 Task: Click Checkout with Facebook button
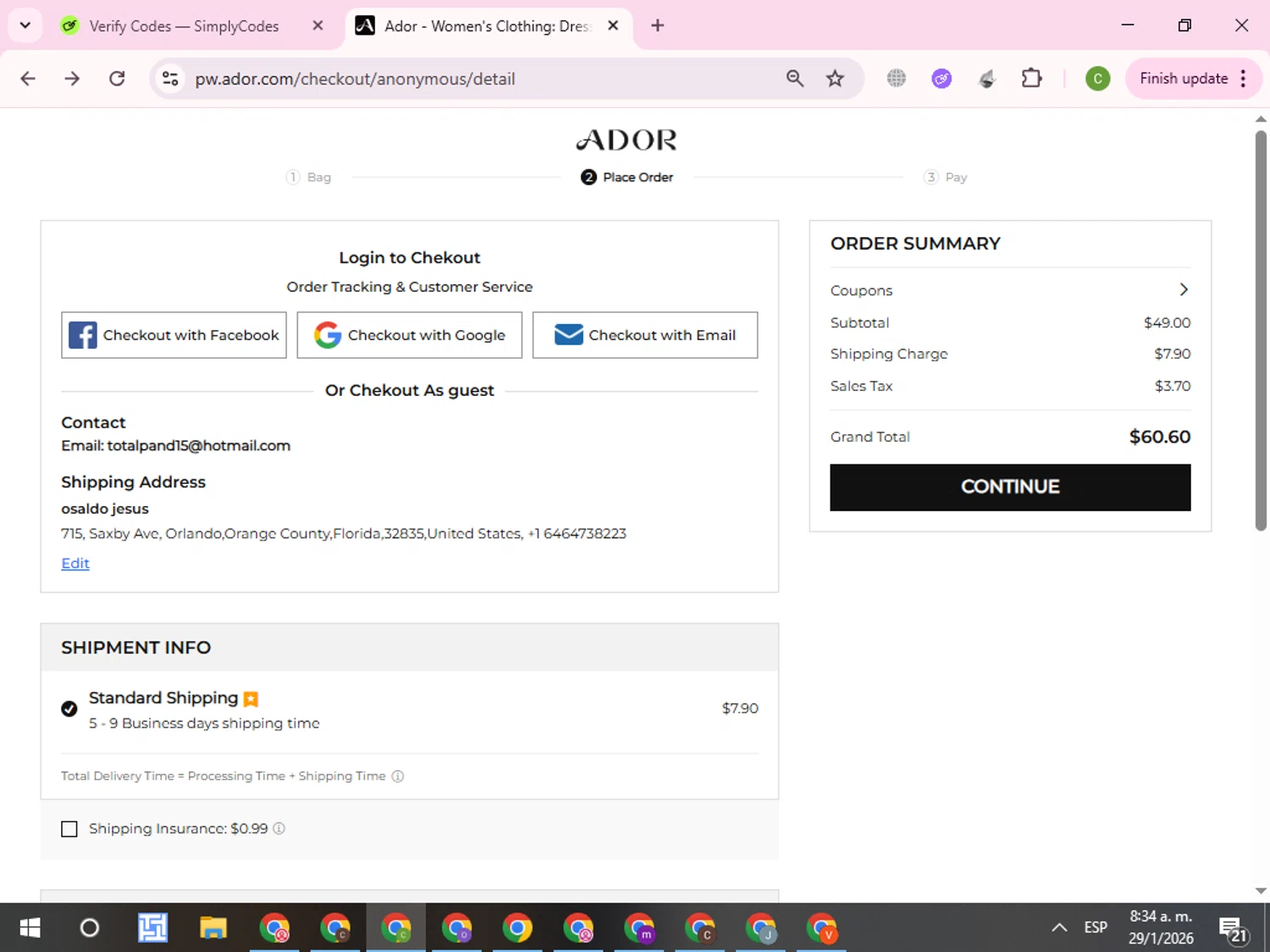pyautogui.click(x=174, y=335)
